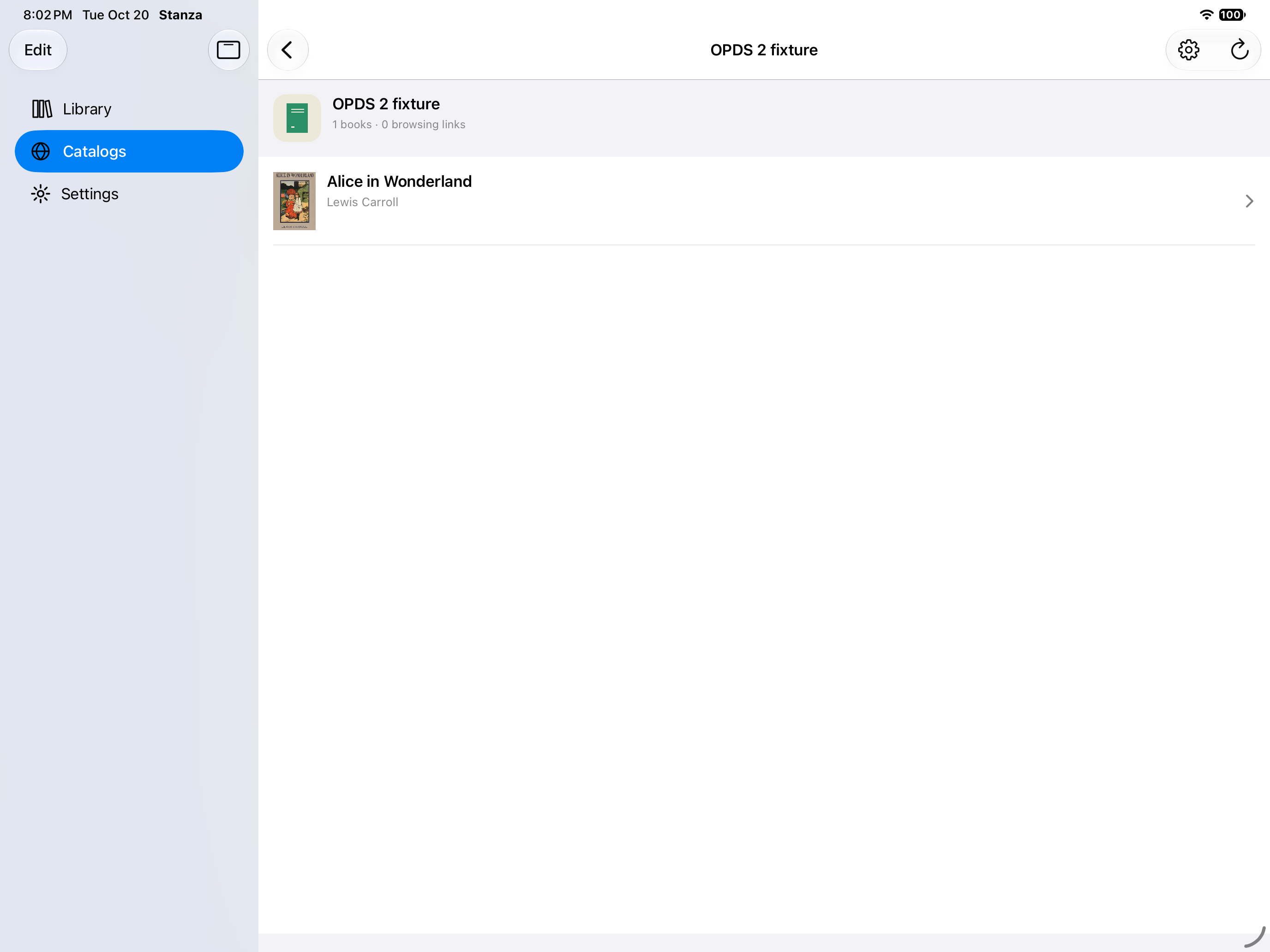Image resolution: width=1270 pixels, height=952 pixels.
Task: Select the Catalogs sidebar item
Action: pyautogui.click(x=129, y=151)
